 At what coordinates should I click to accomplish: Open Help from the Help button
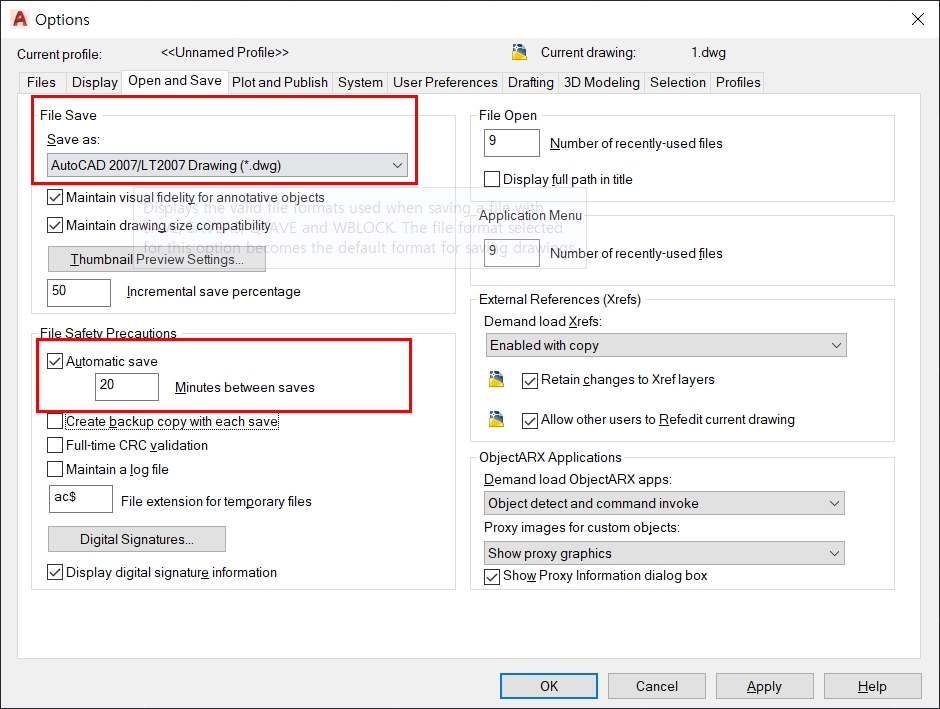coord(872,686)
